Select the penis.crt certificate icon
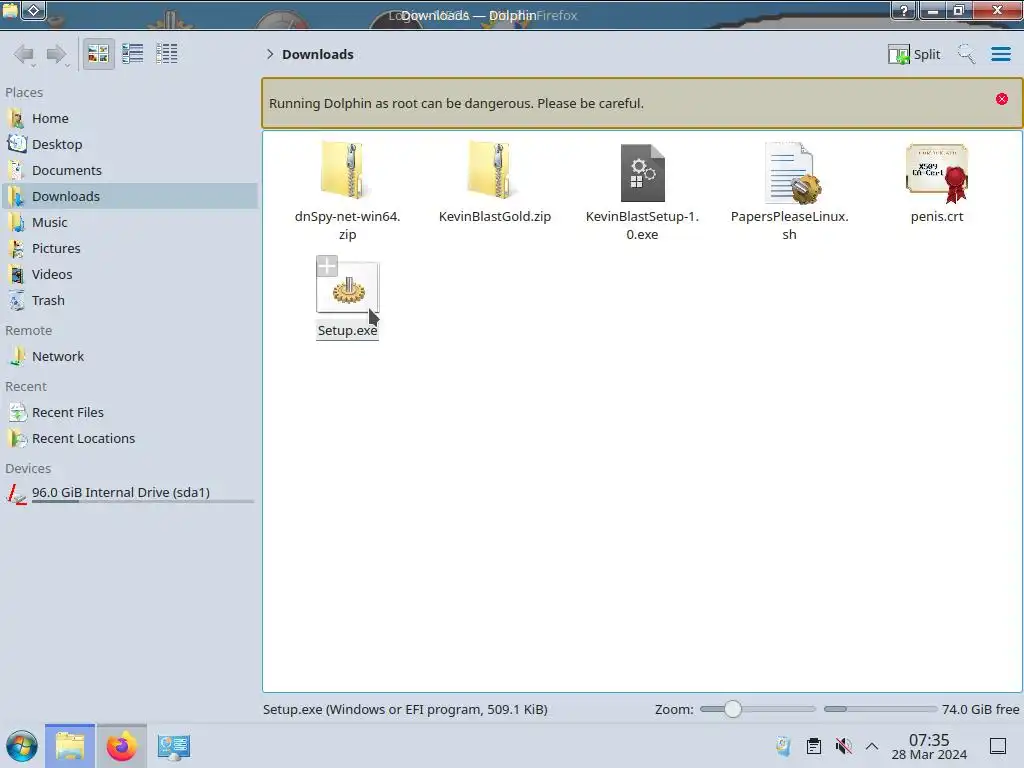 coord(937,173)
